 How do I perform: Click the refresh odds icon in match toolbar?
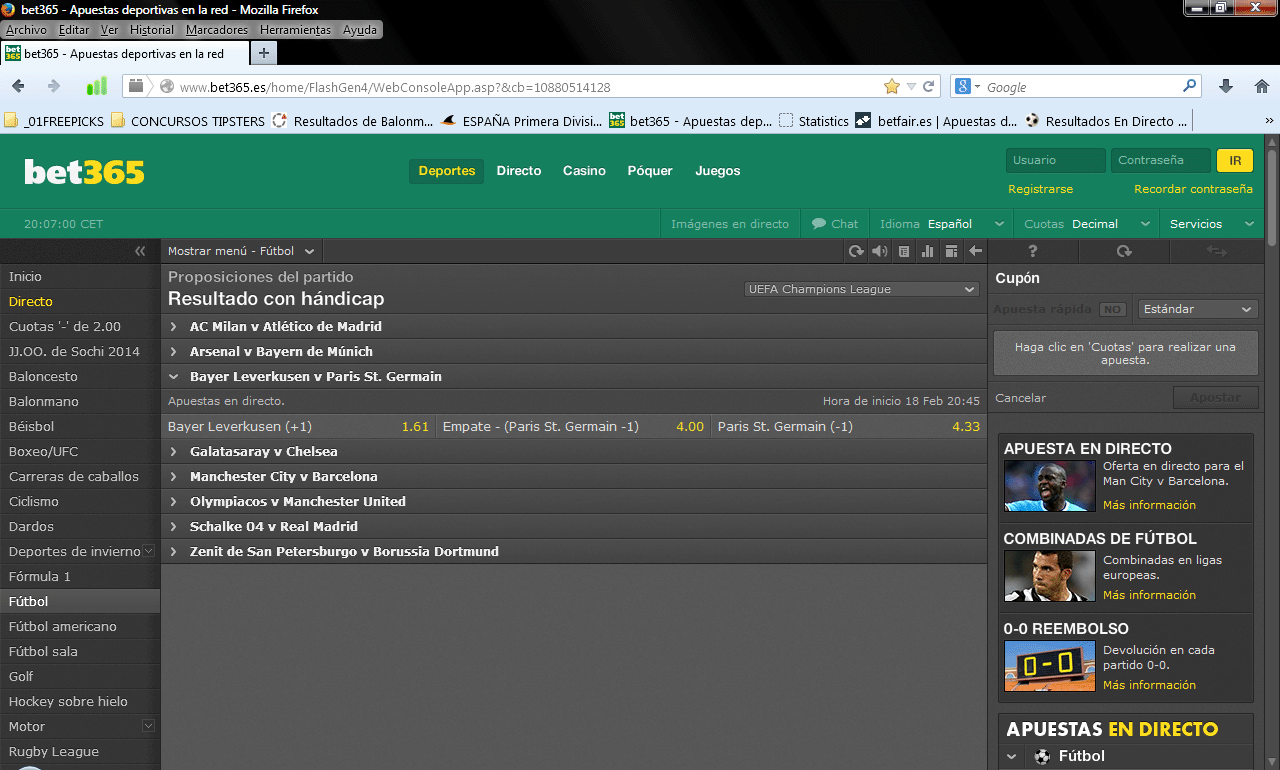coord(856,252)
